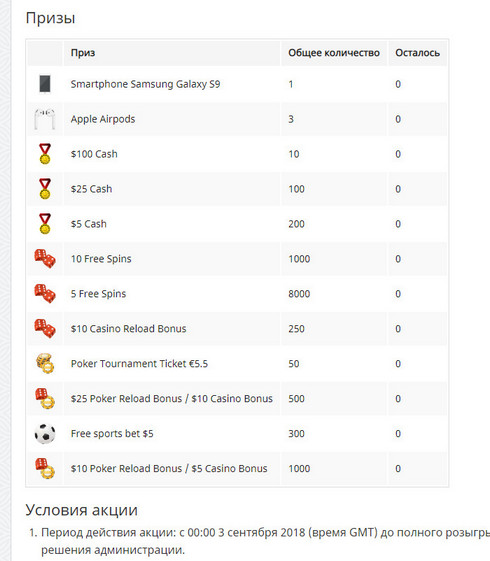Click the Samsung Galaxy S9 smartphone icon
The image size is (490, 561).
(x=45, y=84)
